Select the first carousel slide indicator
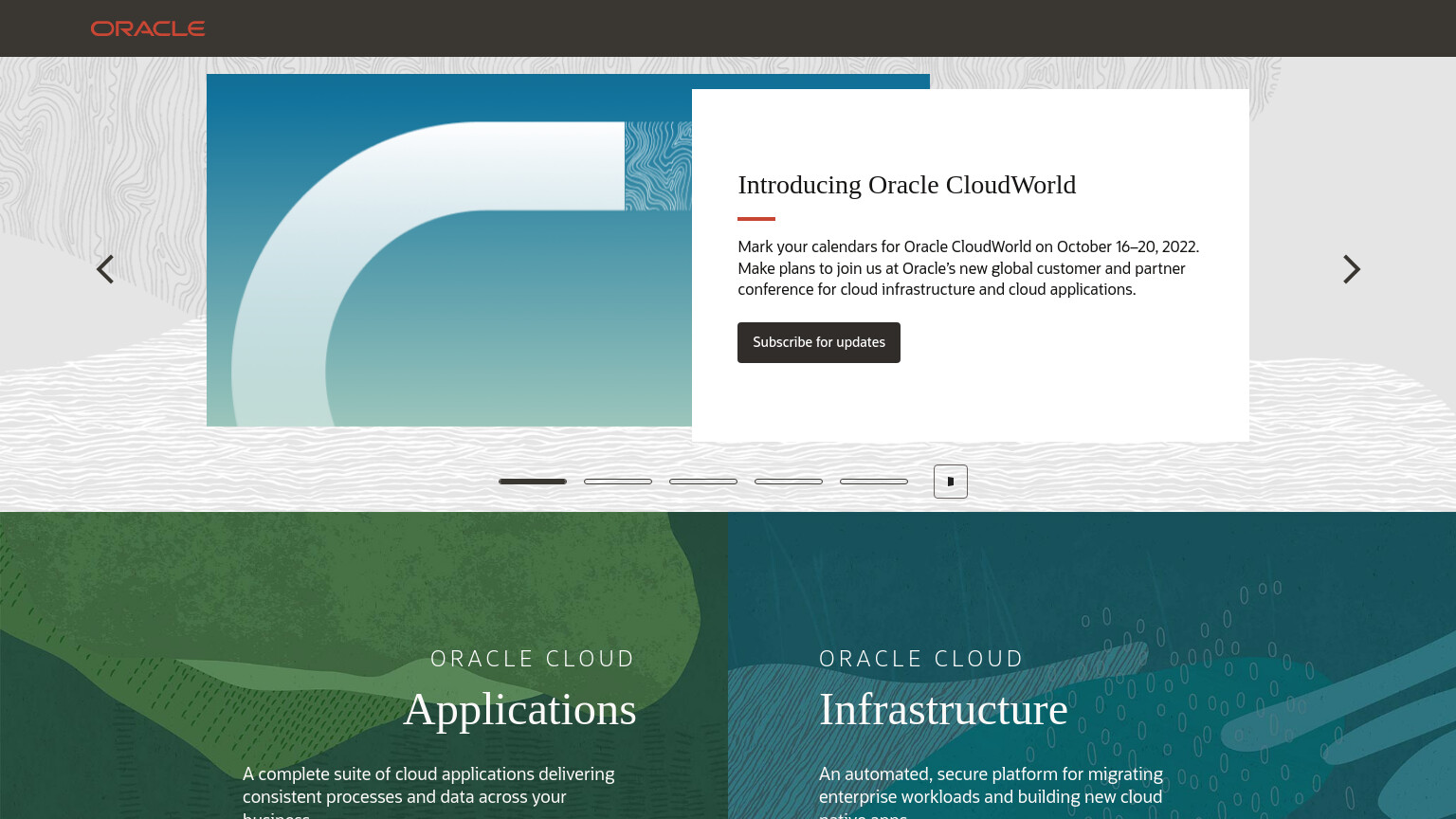The image size is (1456, 819). (x=533, y=482)
